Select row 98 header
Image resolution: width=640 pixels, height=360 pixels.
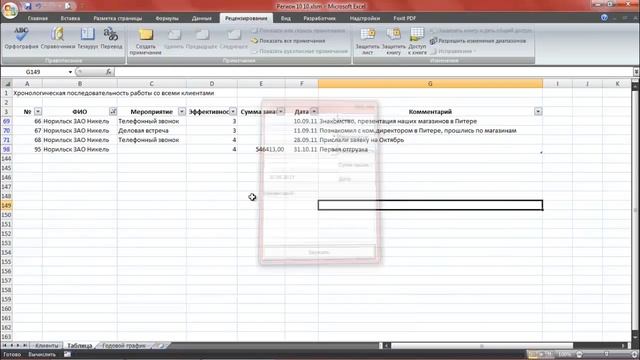coord(7,149)
